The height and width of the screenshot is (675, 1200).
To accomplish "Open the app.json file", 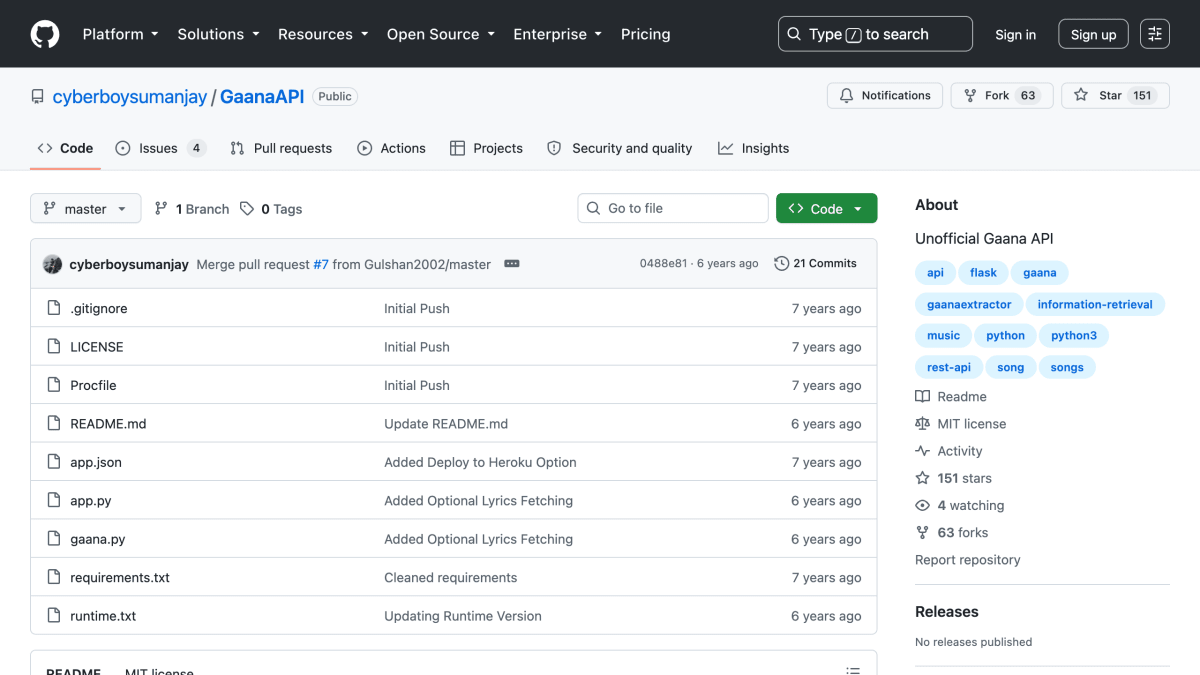I will (96, 462).
